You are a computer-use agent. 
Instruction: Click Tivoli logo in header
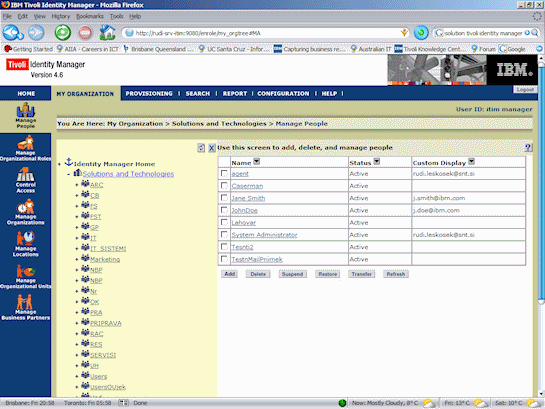tap(17, 65)
